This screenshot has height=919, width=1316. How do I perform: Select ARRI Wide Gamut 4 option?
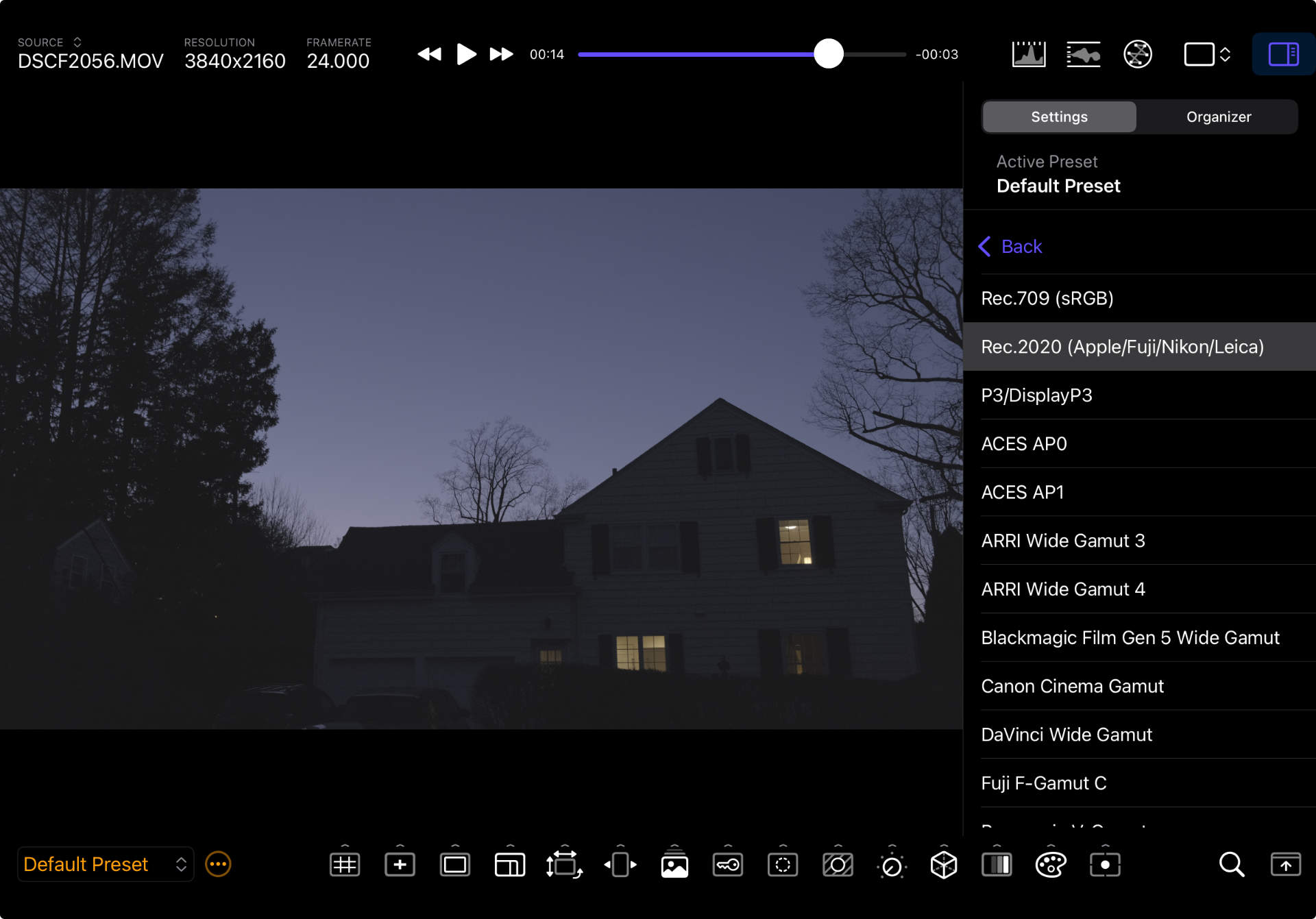pyautogui.click(x=1062, y=589)
